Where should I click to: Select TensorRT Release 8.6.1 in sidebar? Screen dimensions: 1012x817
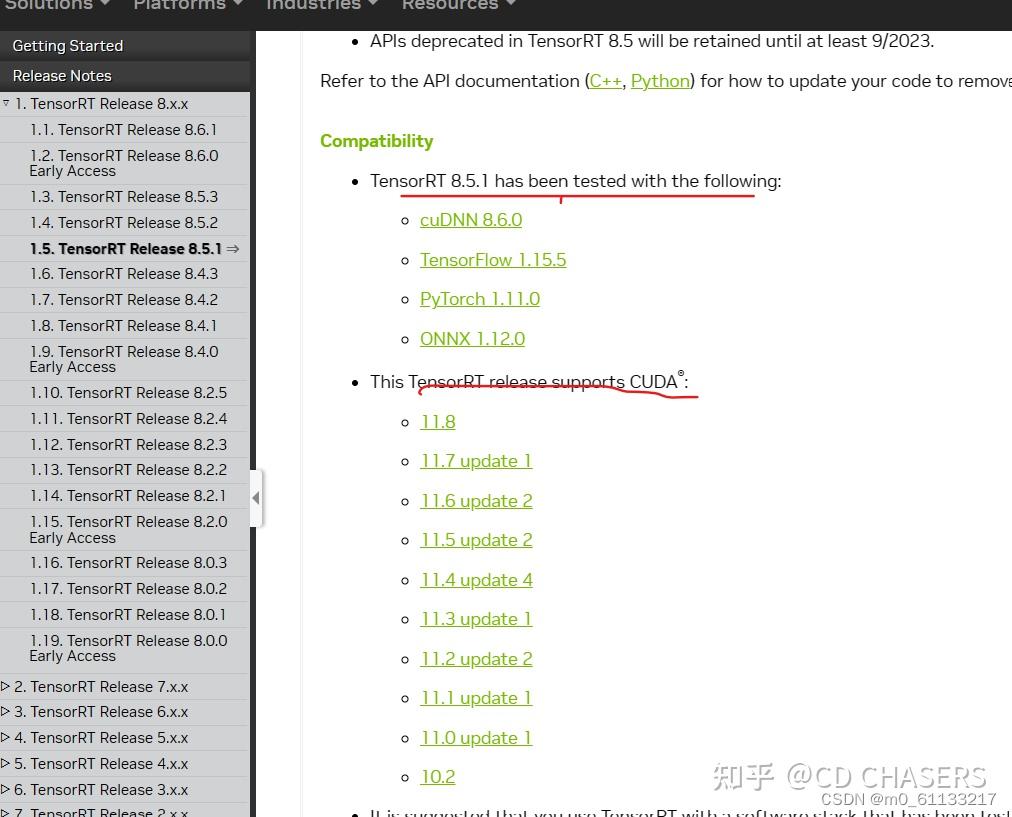123,129
